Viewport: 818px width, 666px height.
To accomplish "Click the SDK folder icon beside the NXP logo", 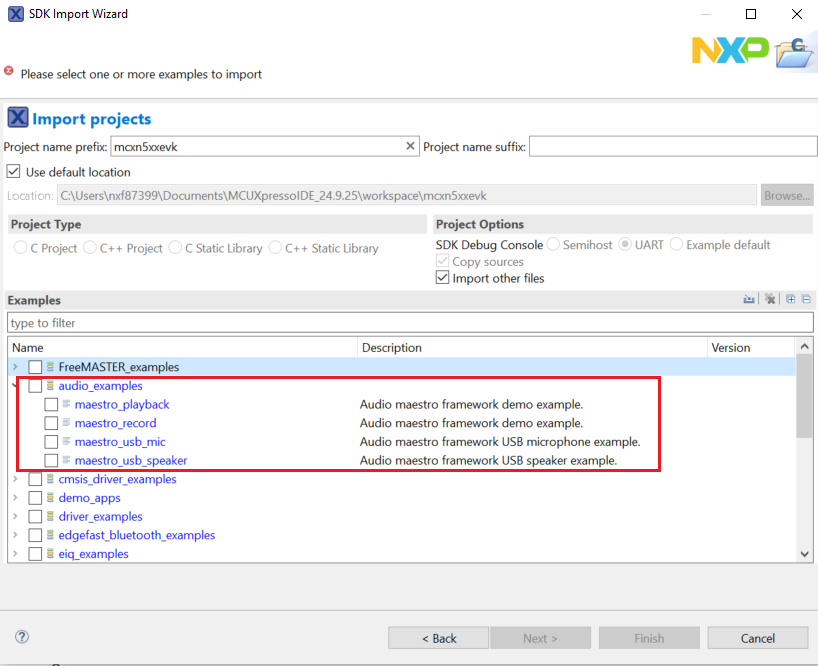I will (793, 50).
